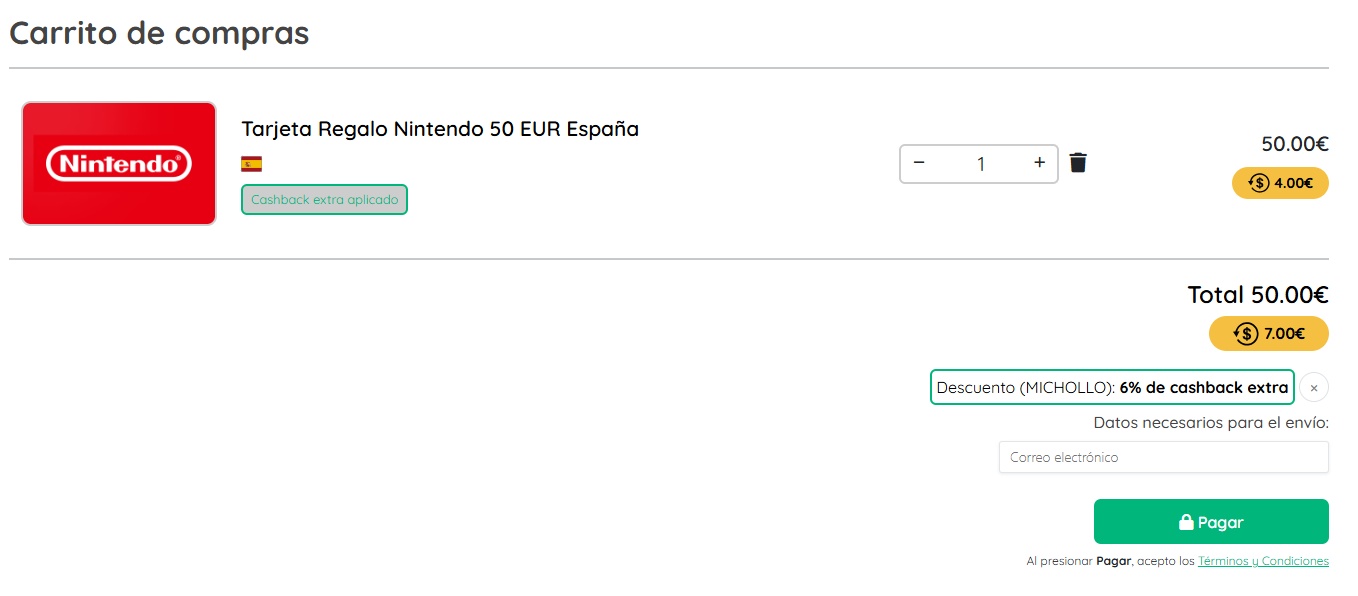Image resolution: width=1358 pixels, height=596 pixels.
Task: Open the Nintendo gift card thumbnail
Action: click(x=119, y=163)
